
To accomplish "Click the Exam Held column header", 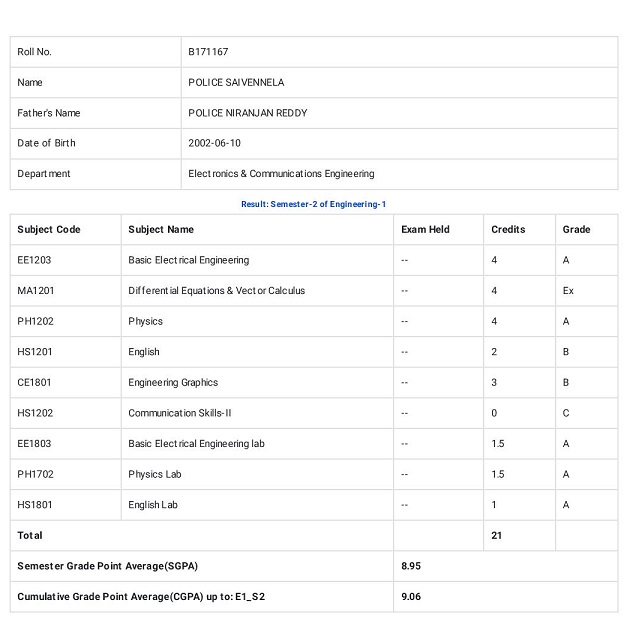I will 425,230.
